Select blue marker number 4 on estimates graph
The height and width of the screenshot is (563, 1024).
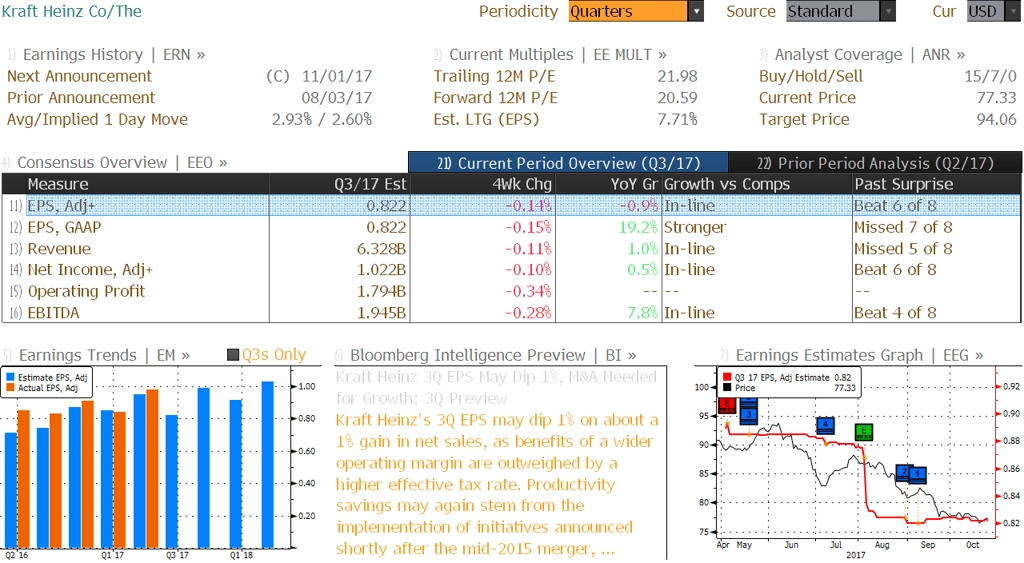(825, 425)
